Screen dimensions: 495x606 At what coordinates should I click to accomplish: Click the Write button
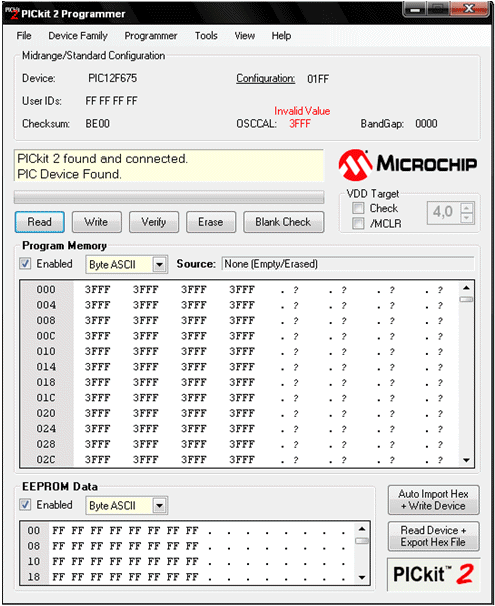97,222
